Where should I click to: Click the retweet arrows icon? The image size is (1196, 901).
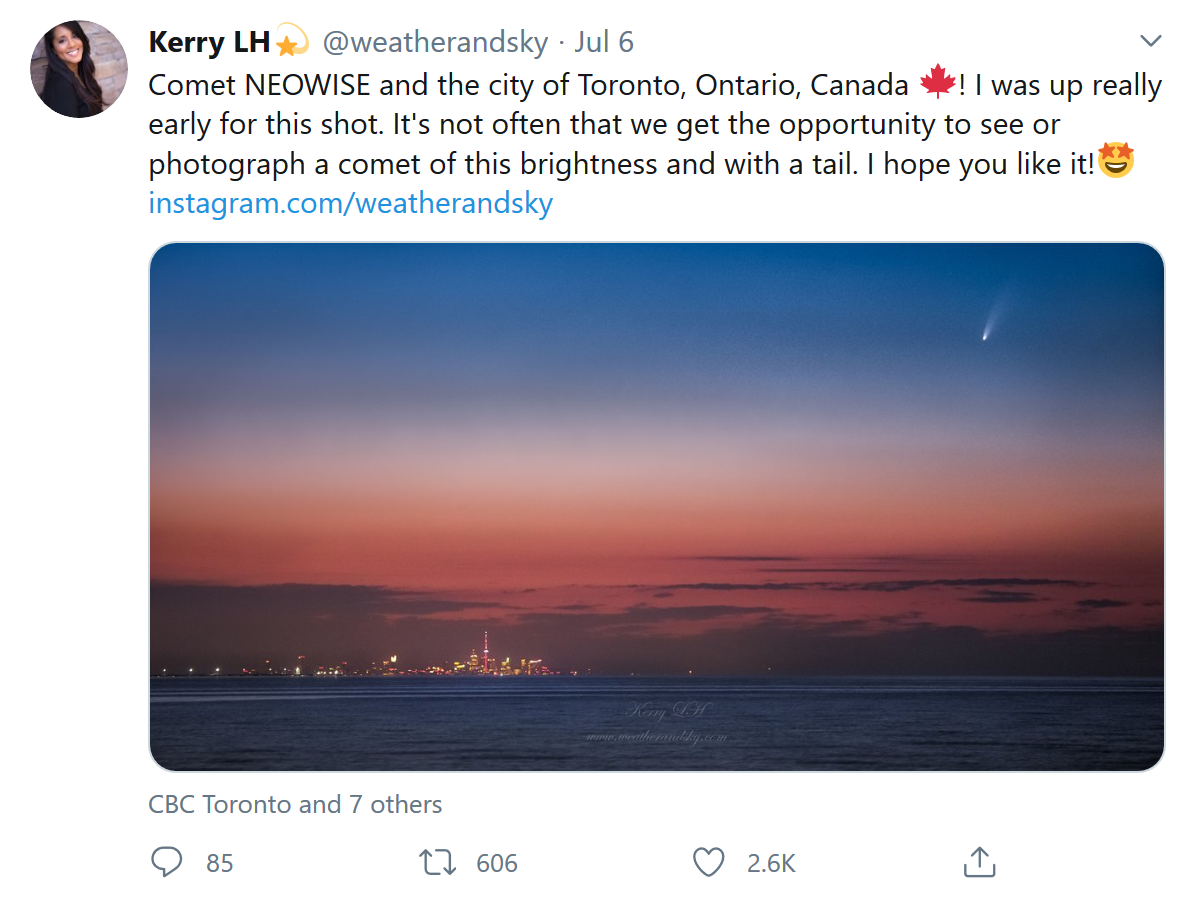pos(437,862)
